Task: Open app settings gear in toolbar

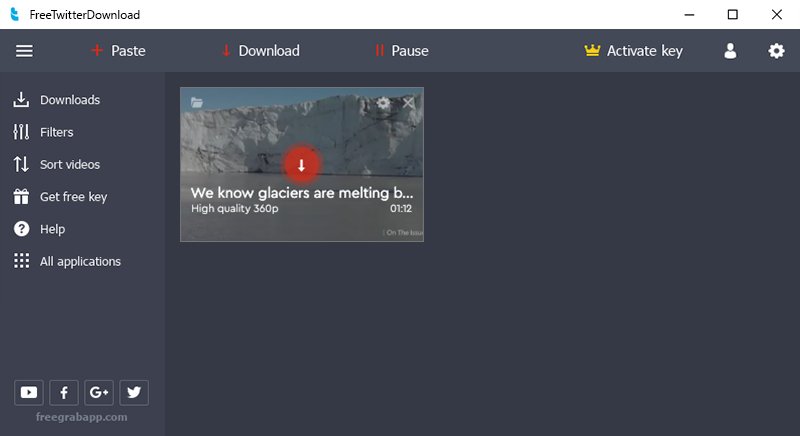Action: (776, 51)
